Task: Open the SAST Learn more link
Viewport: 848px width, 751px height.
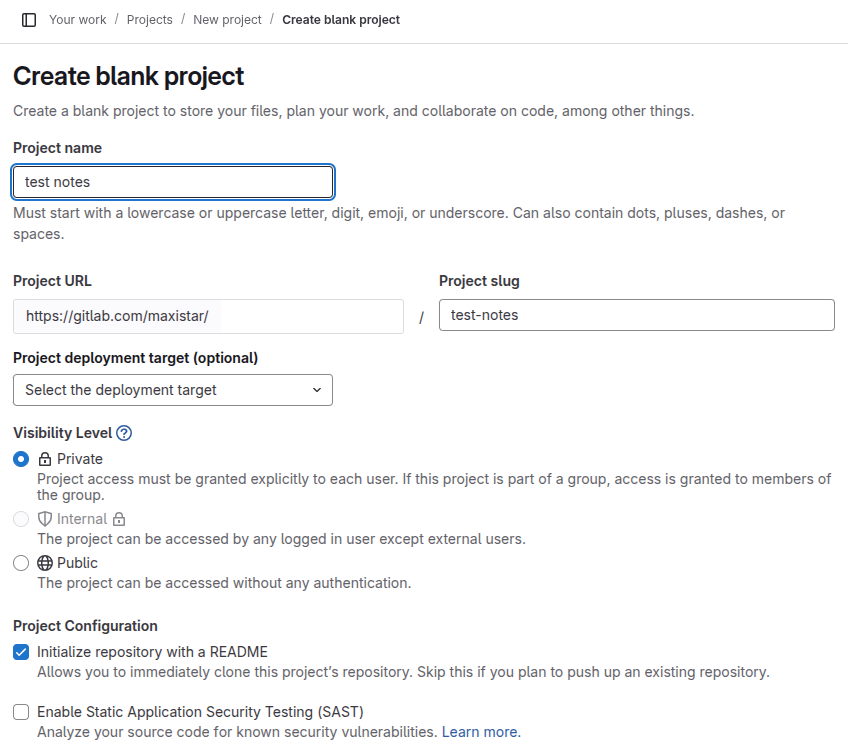Action: (479, 732)
